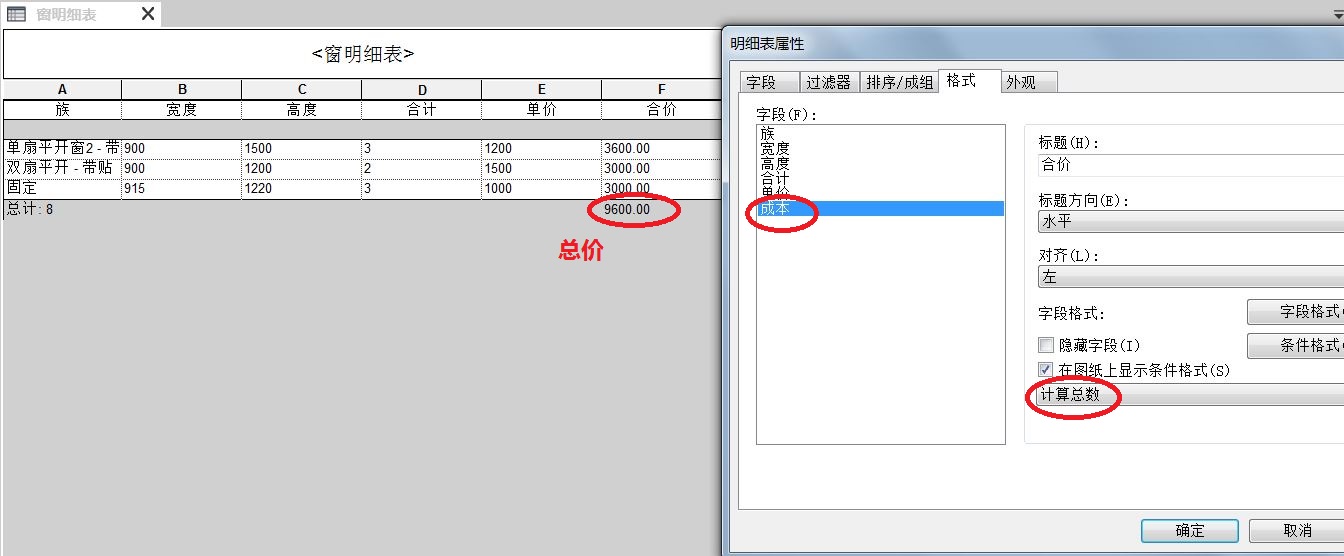
Task: Click the schedule table icon in the view tab
Action: (x=16, y=14)
